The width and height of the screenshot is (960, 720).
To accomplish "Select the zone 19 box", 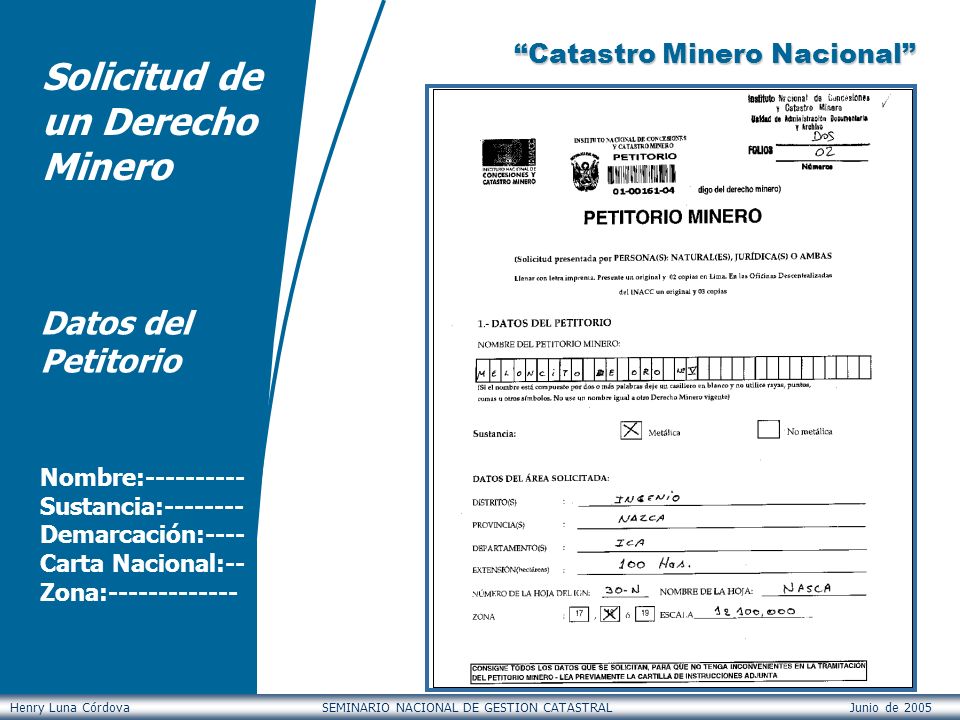I will (645, 613).
